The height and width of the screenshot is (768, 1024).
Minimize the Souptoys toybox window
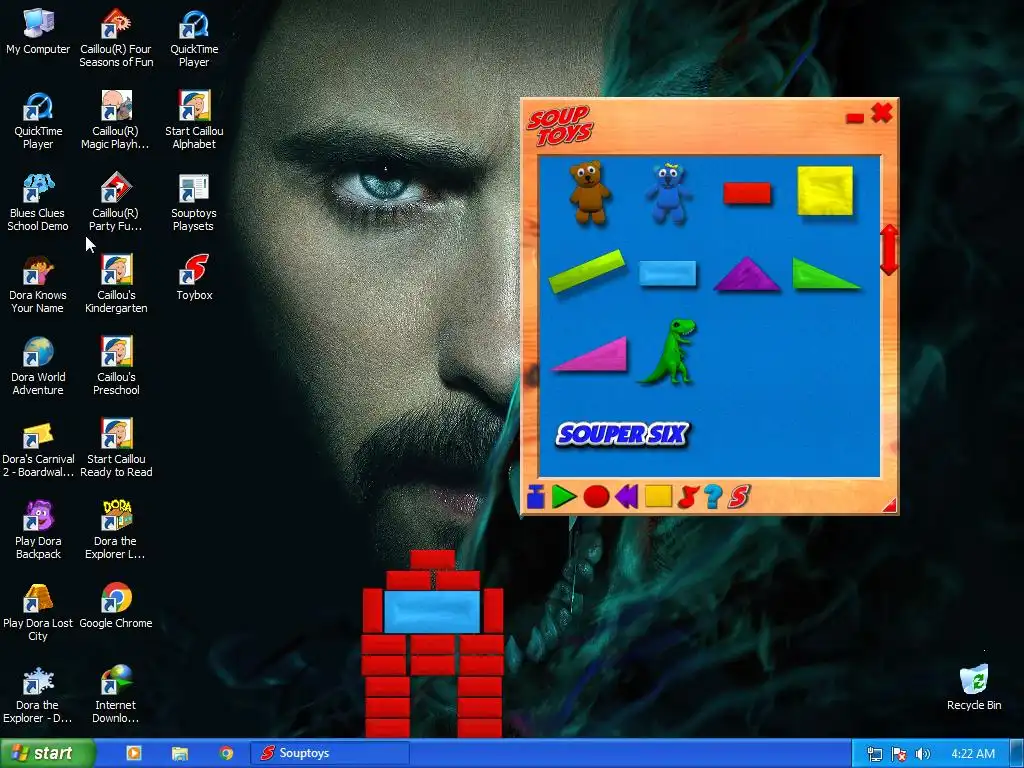[854, 118]
